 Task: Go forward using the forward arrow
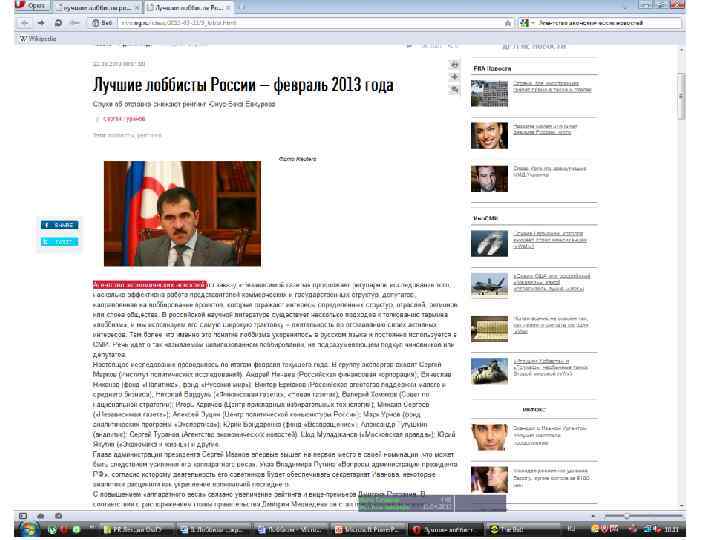[x=41, y=22]
